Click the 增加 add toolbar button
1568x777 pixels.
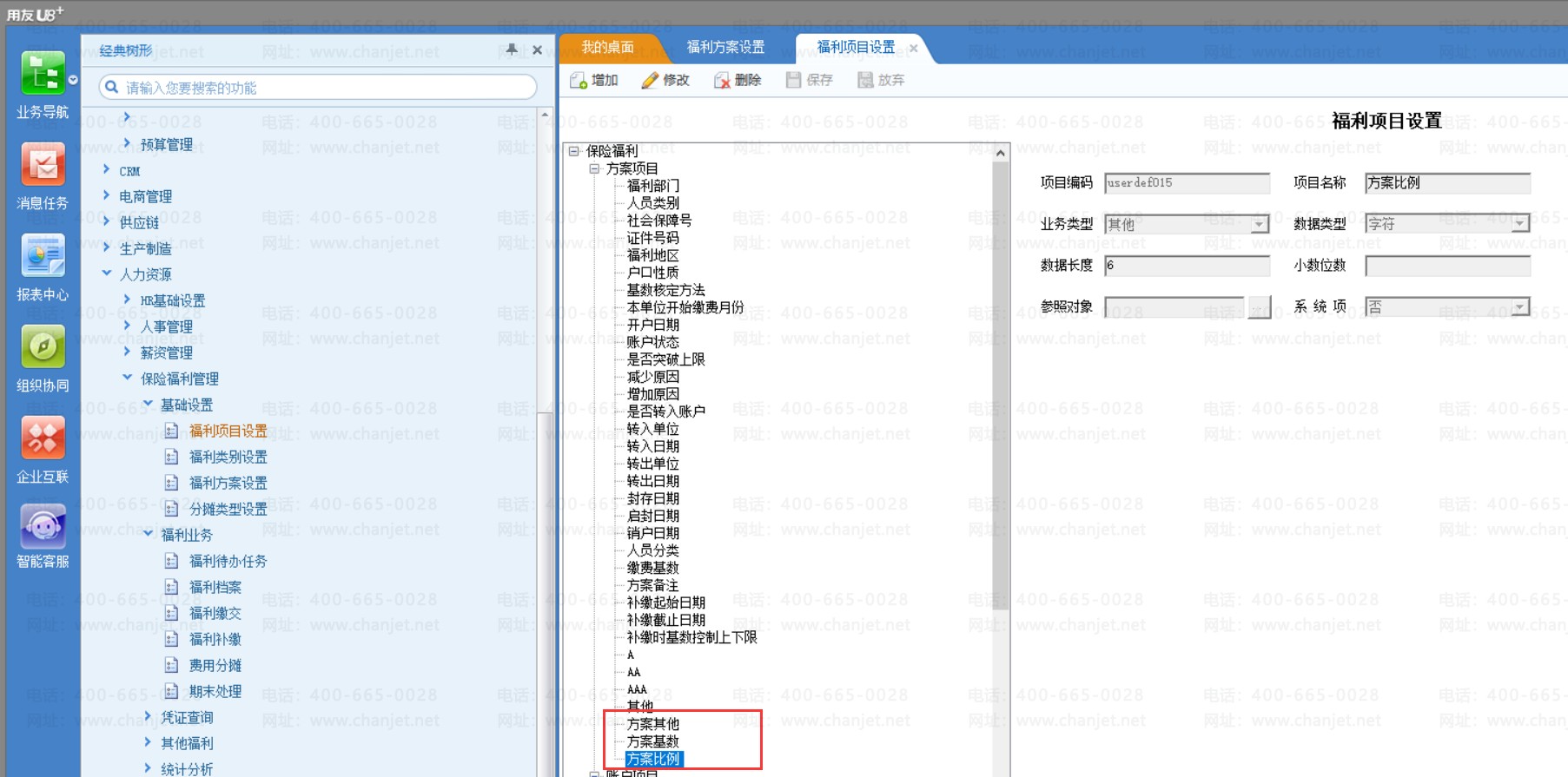tap(594, 80)
